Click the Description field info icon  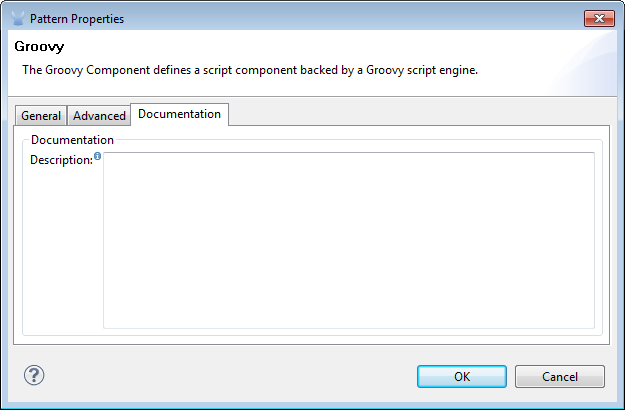pyautogui.click(x=97, y=156)
